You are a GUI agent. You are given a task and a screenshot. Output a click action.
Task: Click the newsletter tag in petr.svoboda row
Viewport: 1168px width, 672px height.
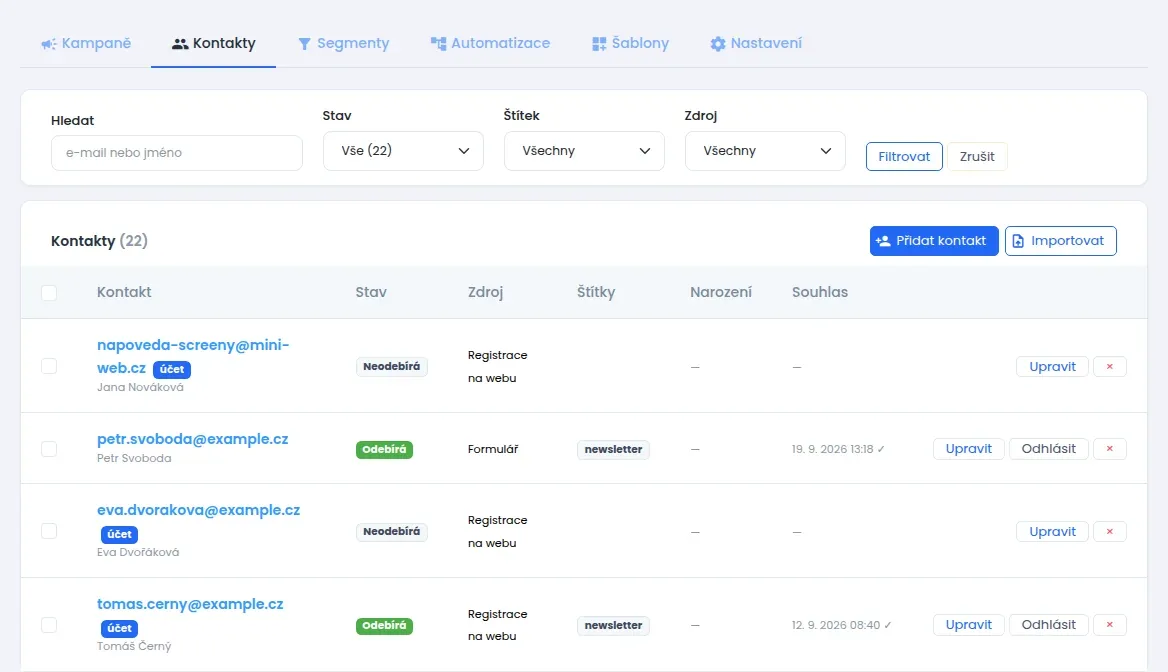pyautogui.click(x=613, y=449)
